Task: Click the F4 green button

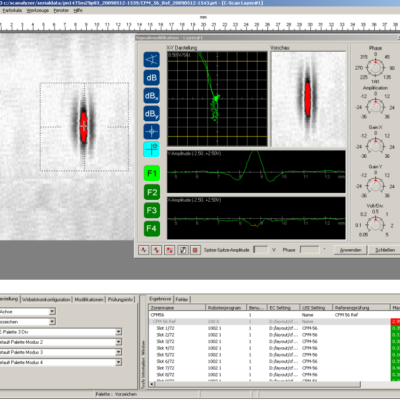Action: coord(152,228)
